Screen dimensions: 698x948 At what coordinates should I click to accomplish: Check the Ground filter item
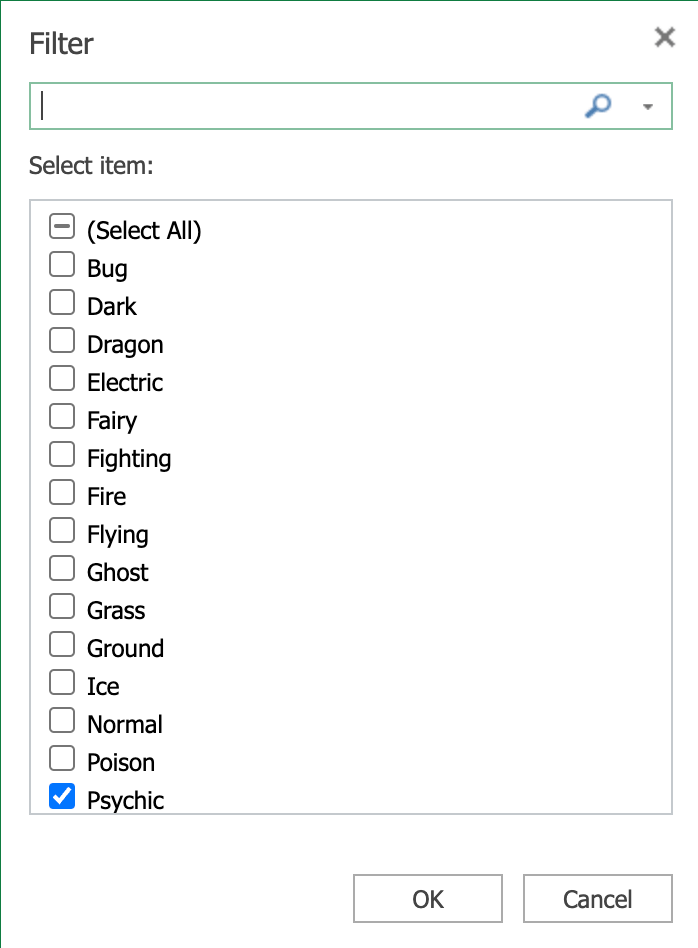tap(62, 644)
